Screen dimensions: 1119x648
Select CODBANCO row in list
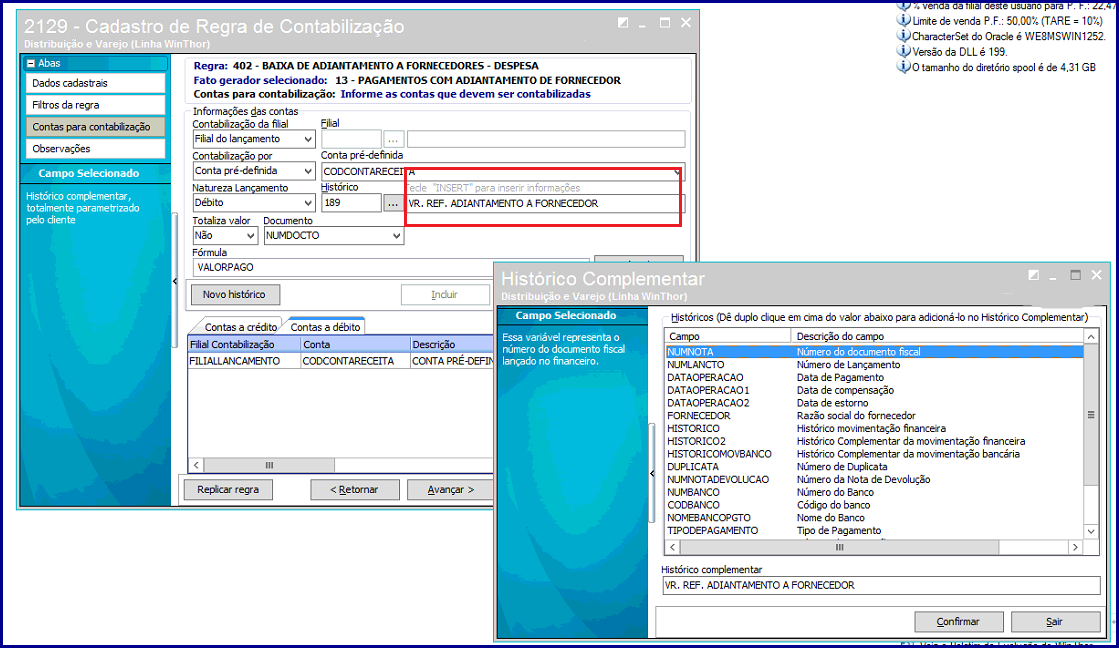[x=874, y=505]
